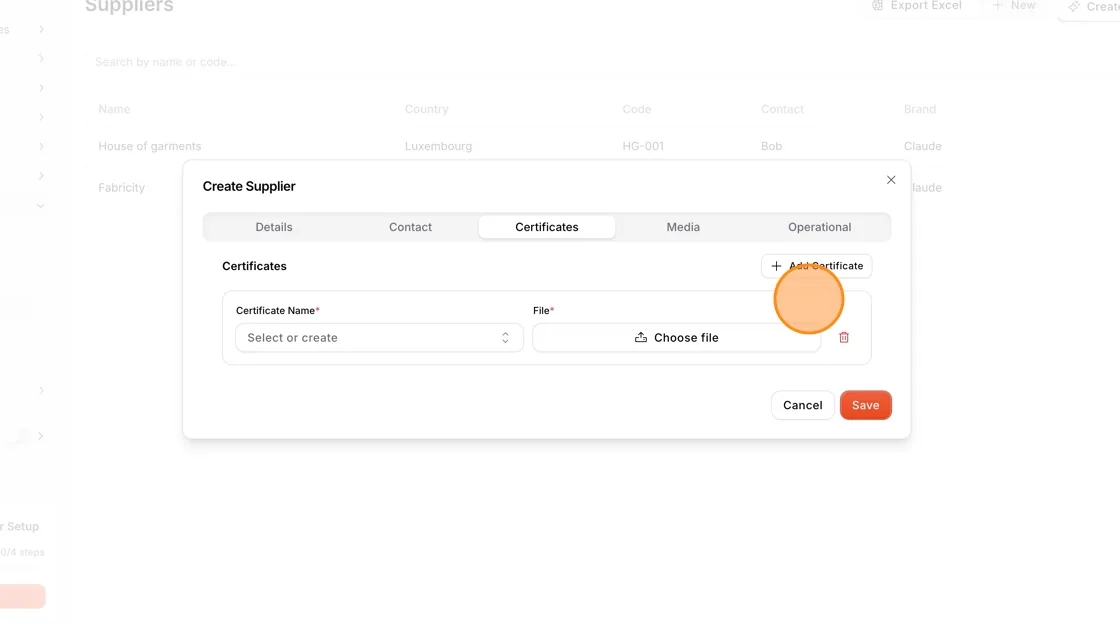This screenshot has width=1120, height=626.
Task: Close the Create Supplier dialog
Action: point(891,180)
